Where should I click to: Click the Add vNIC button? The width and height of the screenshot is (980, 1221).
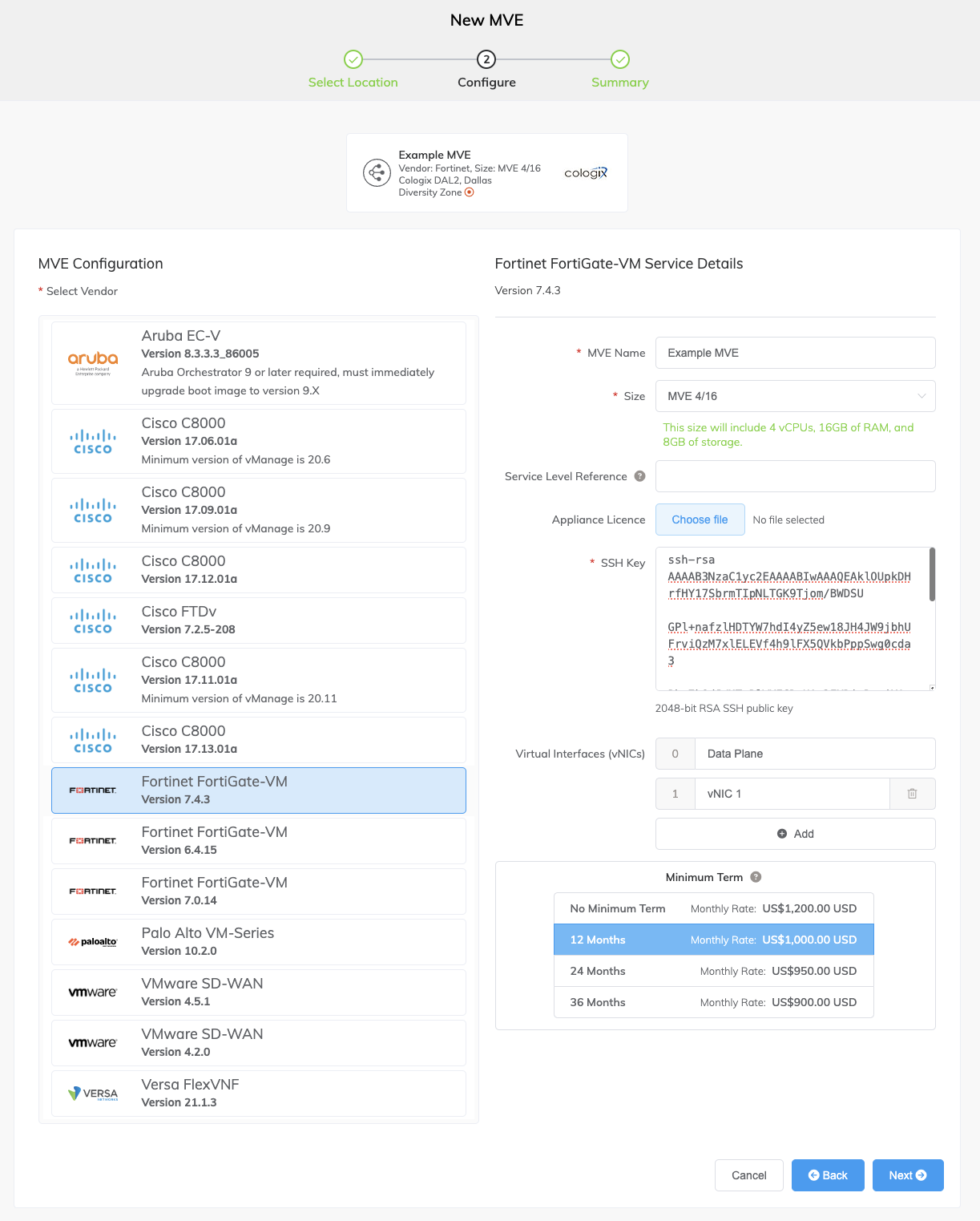tap(795, 834)
